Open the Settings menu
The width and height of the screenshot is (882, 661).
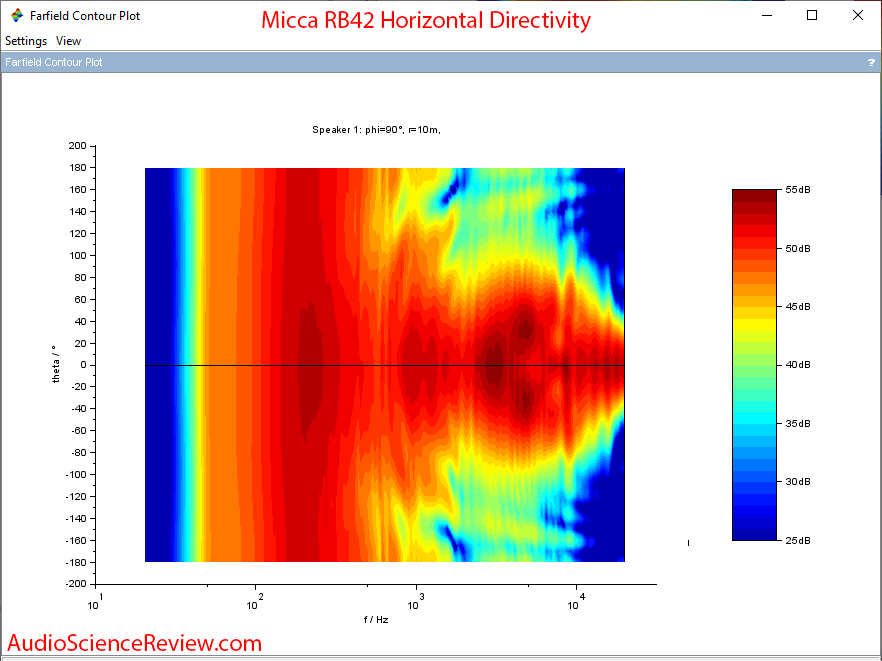point(26,41)
